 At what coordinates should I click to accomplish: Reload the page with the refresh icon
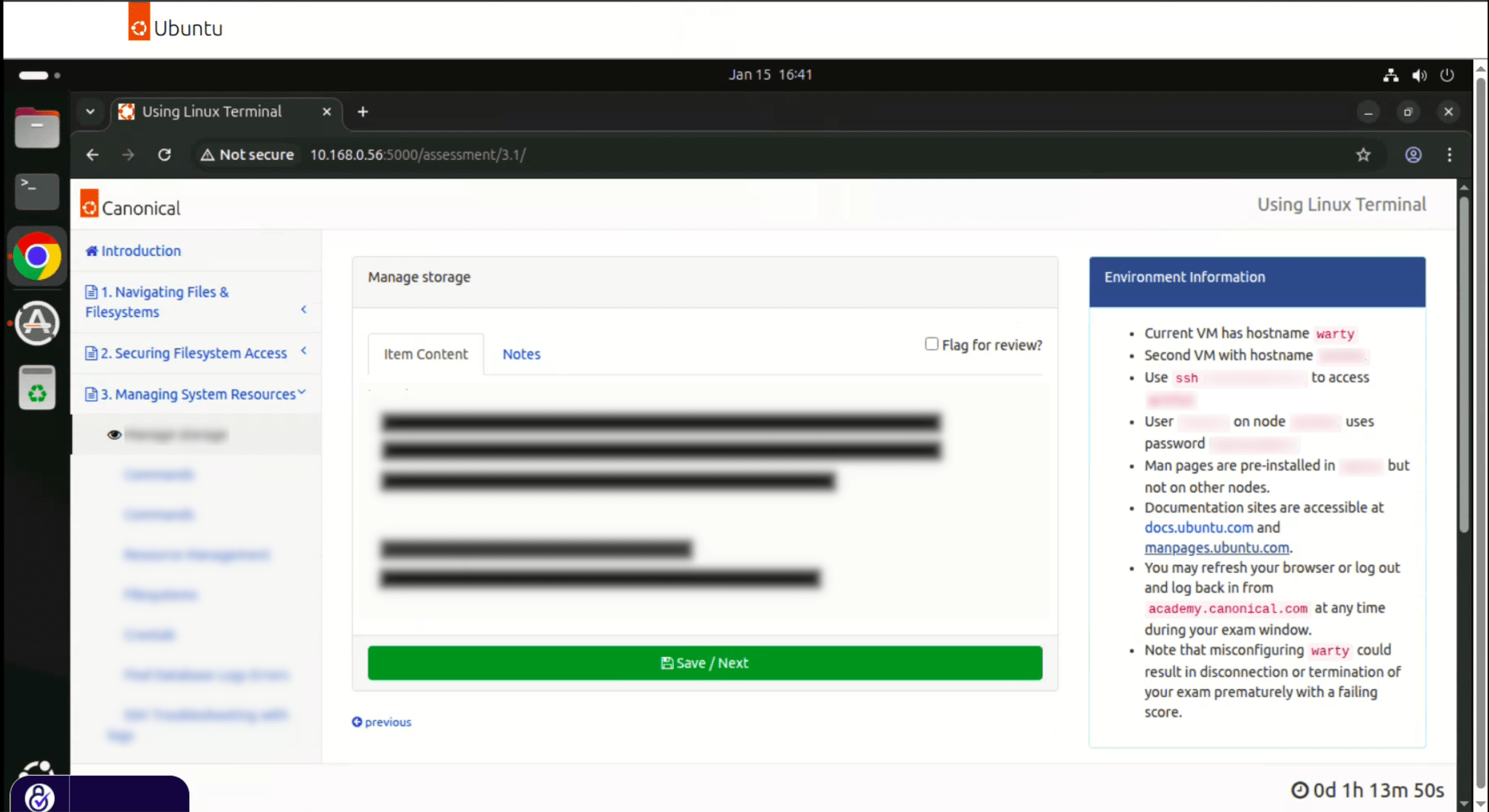(164, 155)
